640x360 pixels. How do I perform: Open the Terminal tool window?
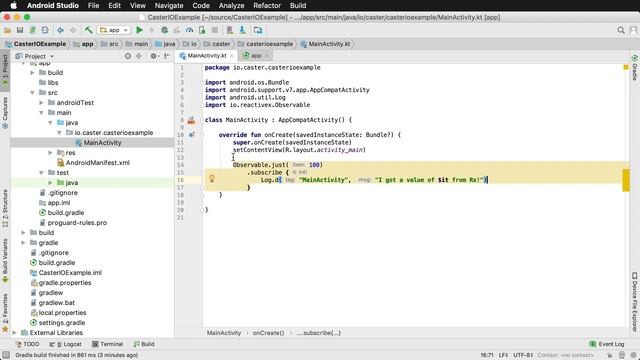coord(107,344)
